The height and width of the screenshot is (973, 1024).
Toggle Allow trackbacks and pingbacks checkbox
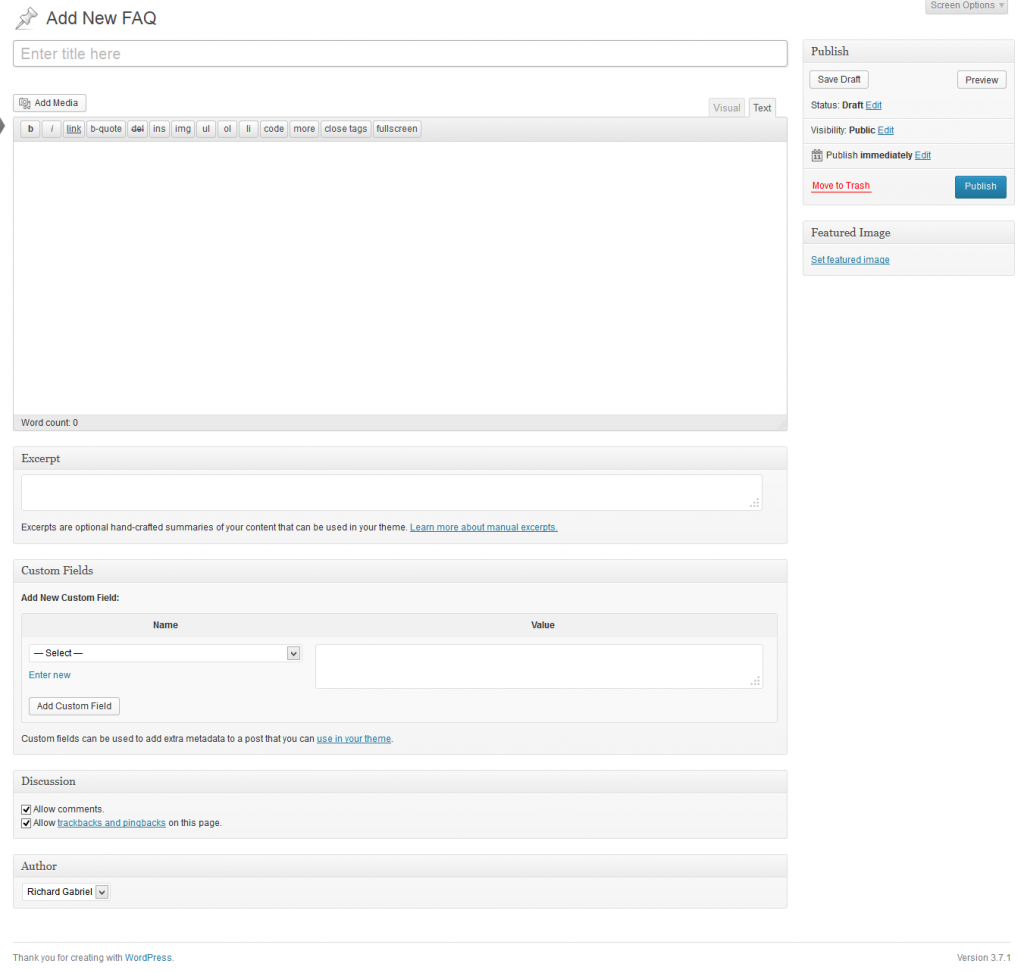click(x=26, y=823)
